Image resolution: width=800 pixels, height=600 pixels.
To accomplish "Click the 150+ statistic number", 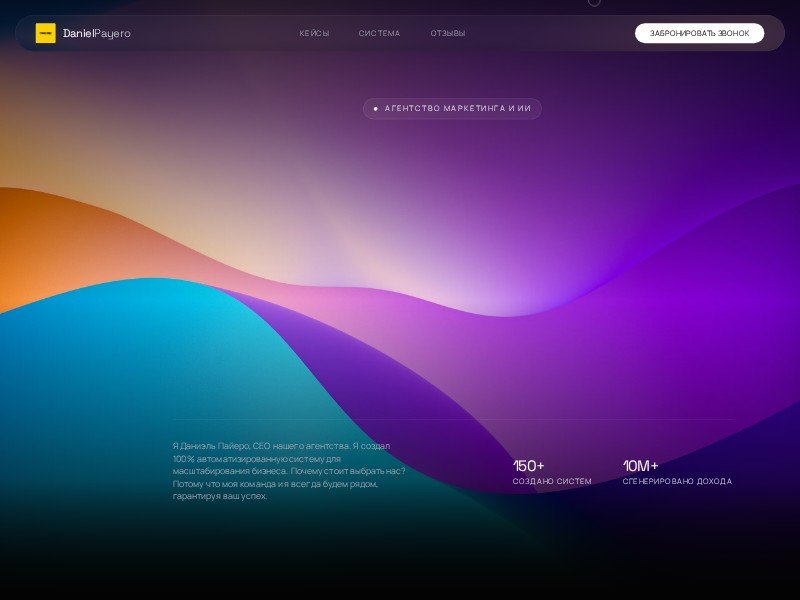I will 528,466.
